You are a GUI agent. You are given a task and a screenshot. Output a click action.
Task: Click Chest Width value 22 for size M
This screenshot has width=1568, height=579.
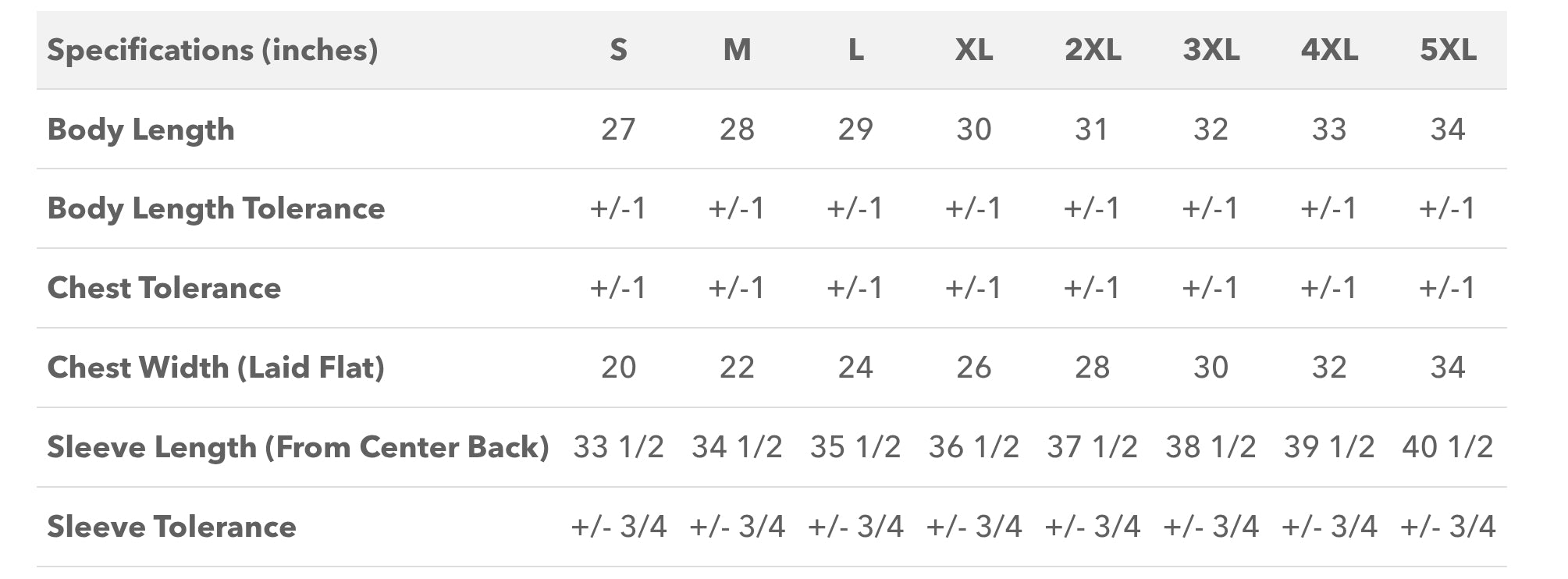(737, 368)
